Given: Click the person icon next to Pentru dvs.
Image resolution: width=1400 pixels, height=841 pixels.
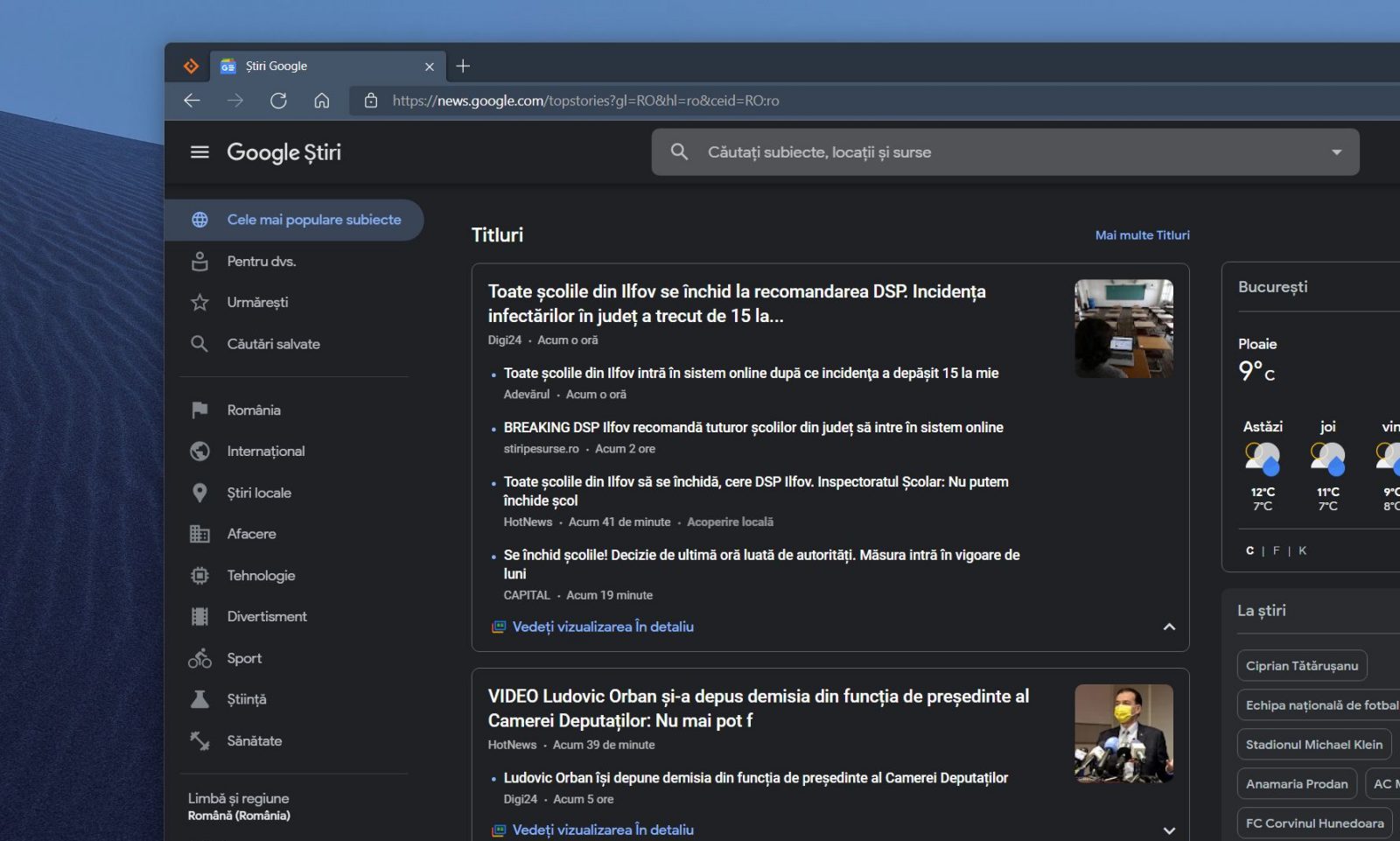Looking at the screenshot, I should click(x=199, y=261).
